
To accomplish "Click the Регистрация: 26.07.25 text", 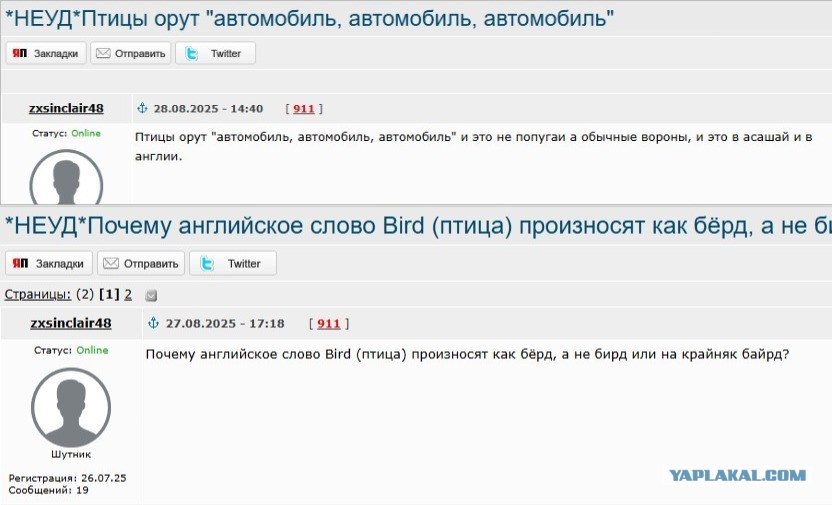I will pos(67,478).
